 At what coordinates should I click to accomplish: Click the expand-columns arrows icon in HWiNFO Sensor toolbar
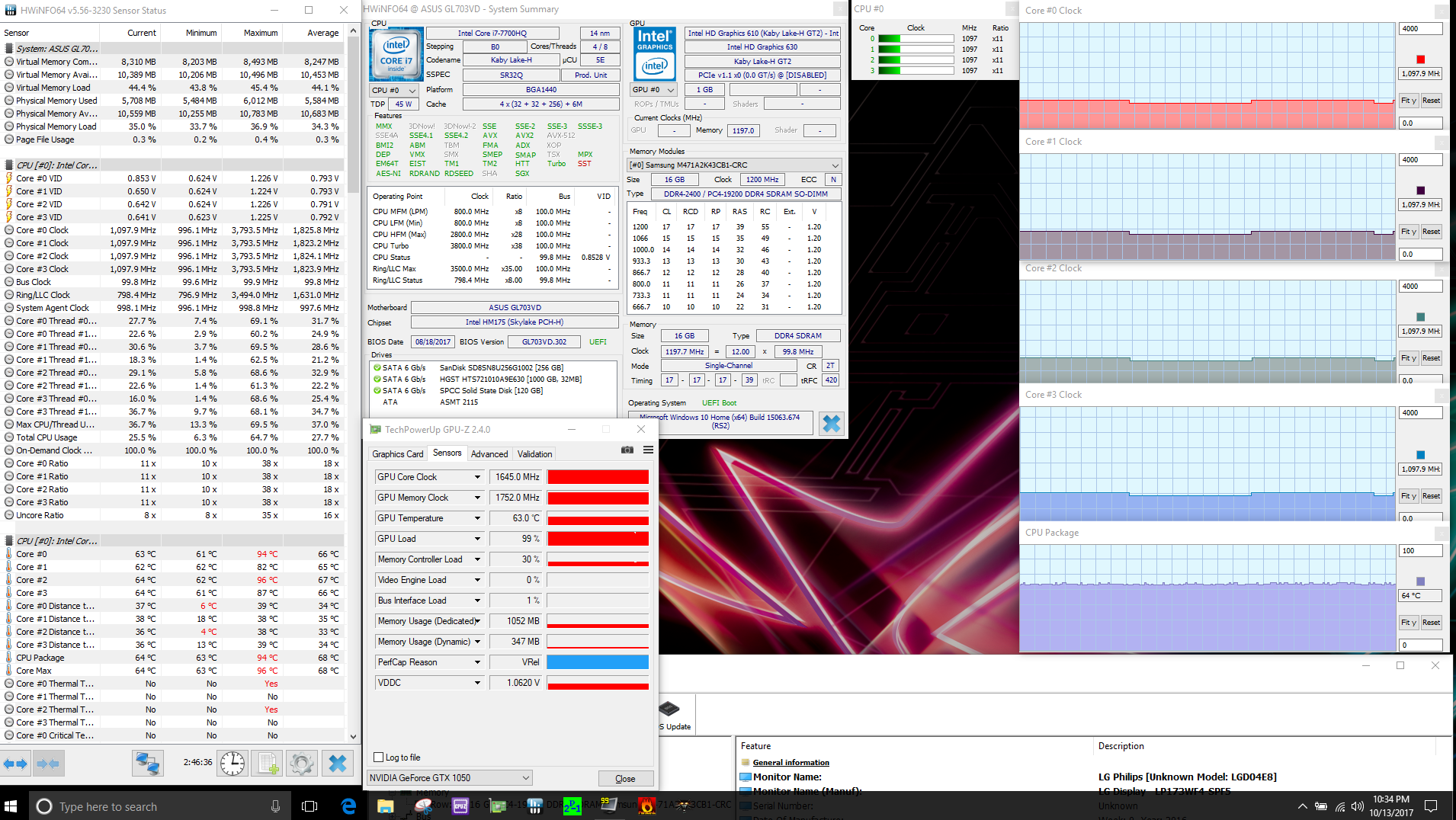point(15,763)
